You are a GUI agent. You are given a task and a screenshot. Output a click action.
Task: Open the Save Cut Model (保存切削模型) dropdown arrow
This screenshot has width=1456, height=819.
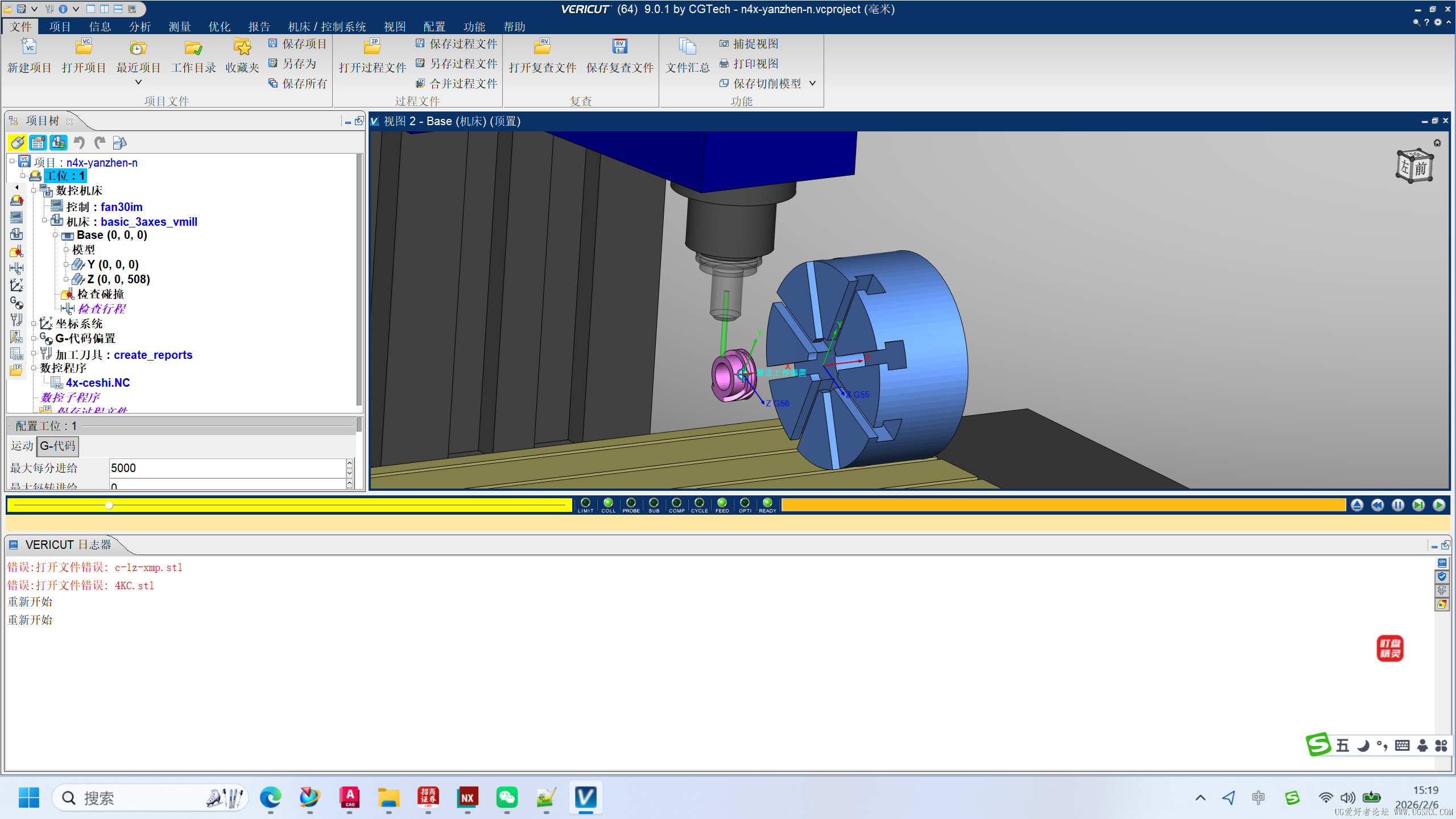pos(813,84)
